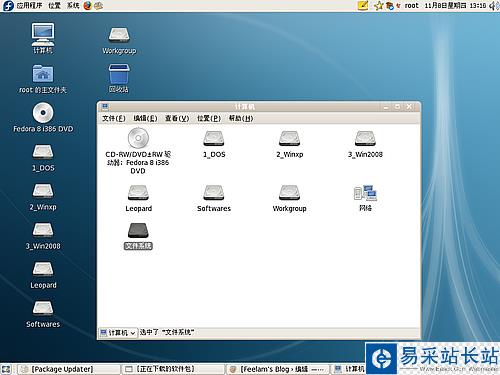The image size is (500, 375).
Task: Click the star notification icon in the panel
Action: click(378, 6)
